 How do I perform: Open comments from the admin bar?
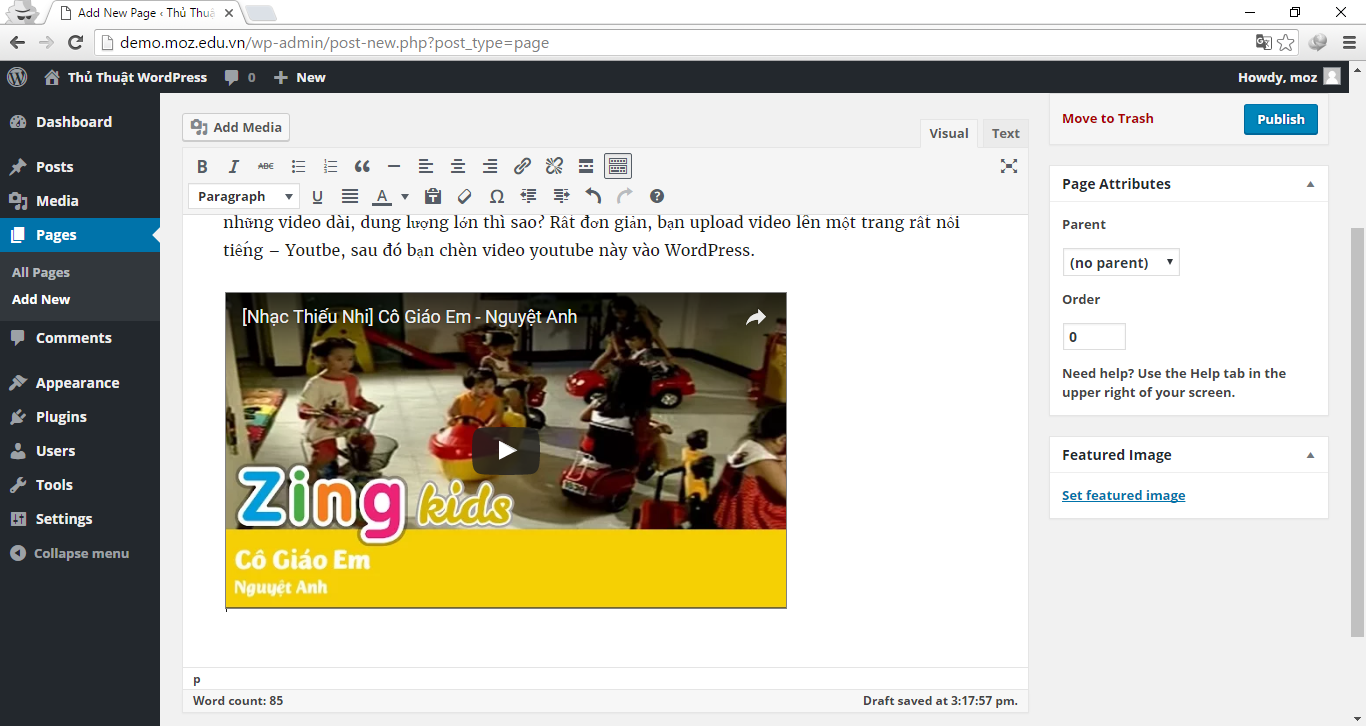tap(240, 77)
